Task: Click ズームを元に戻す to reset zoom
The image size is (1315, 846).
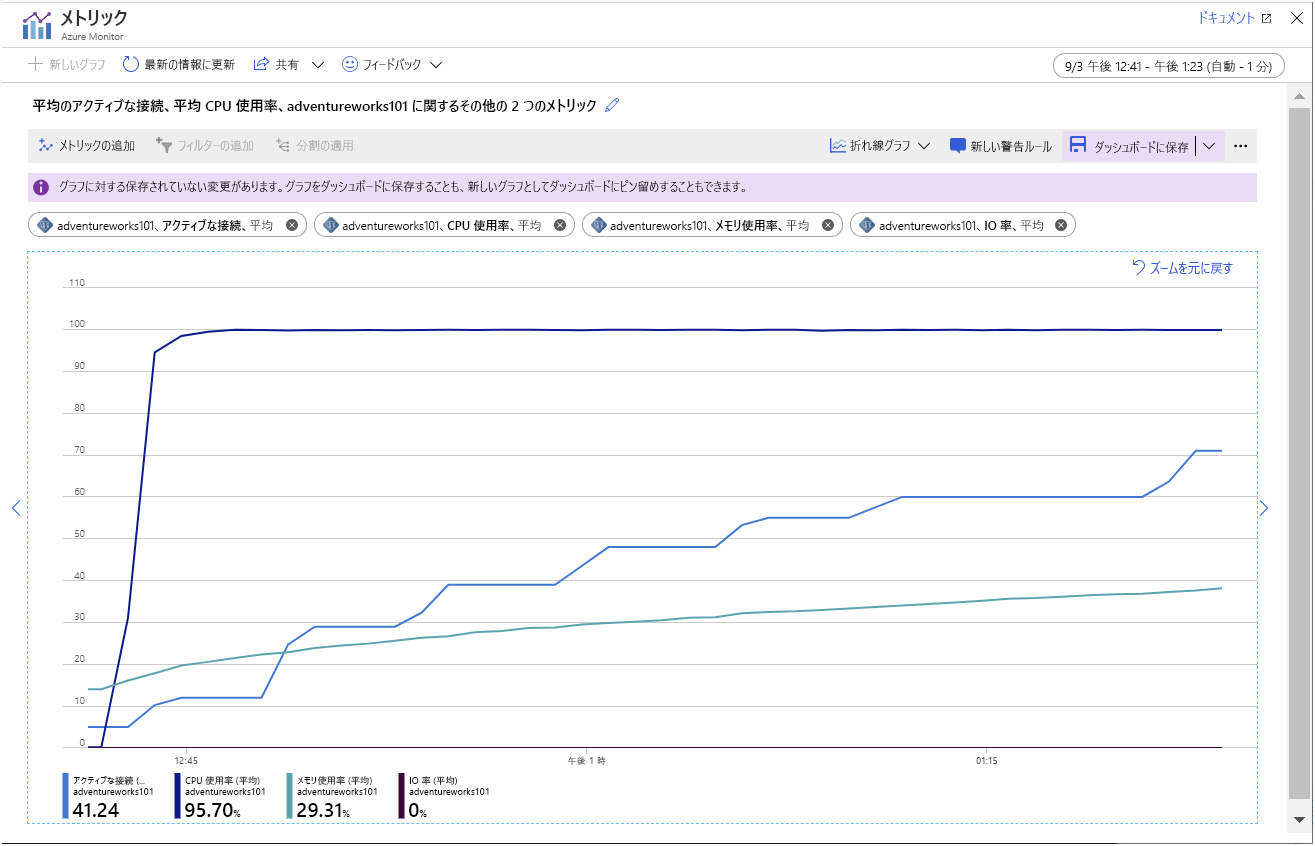Action: 1182,267
